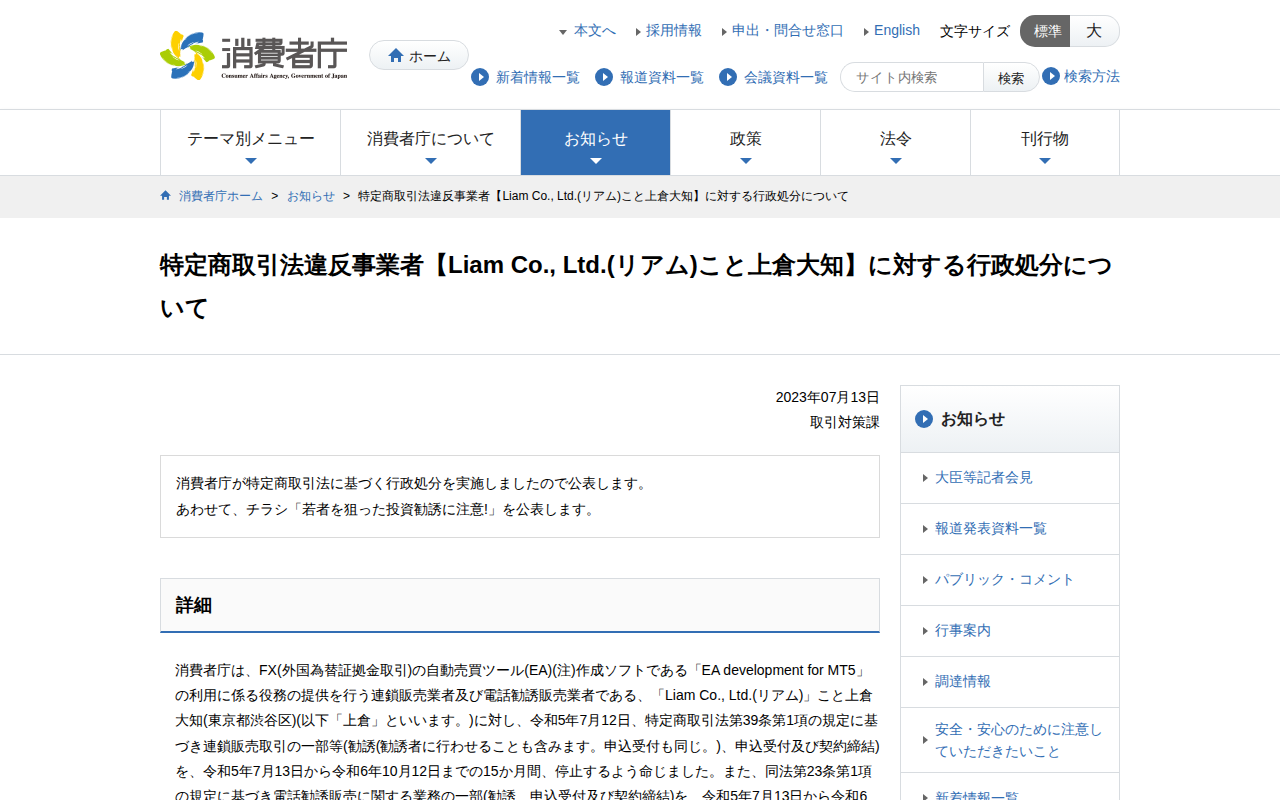Click the Consumer Affairs Agency logo
This screenshot has height=800, width=1280.
click(254, 55)
